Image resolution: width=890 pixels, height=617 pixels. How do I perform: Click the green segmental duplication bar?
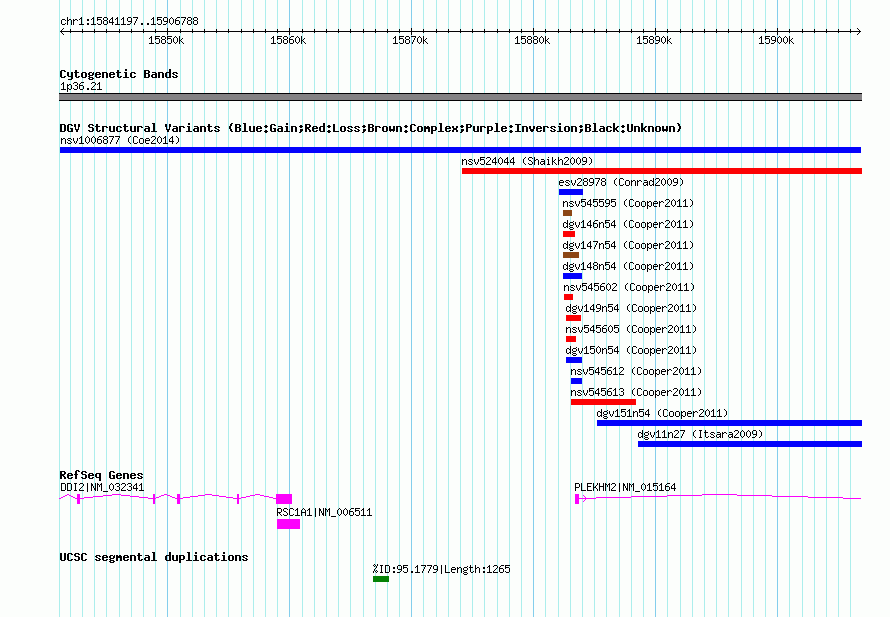coord(381,579)
